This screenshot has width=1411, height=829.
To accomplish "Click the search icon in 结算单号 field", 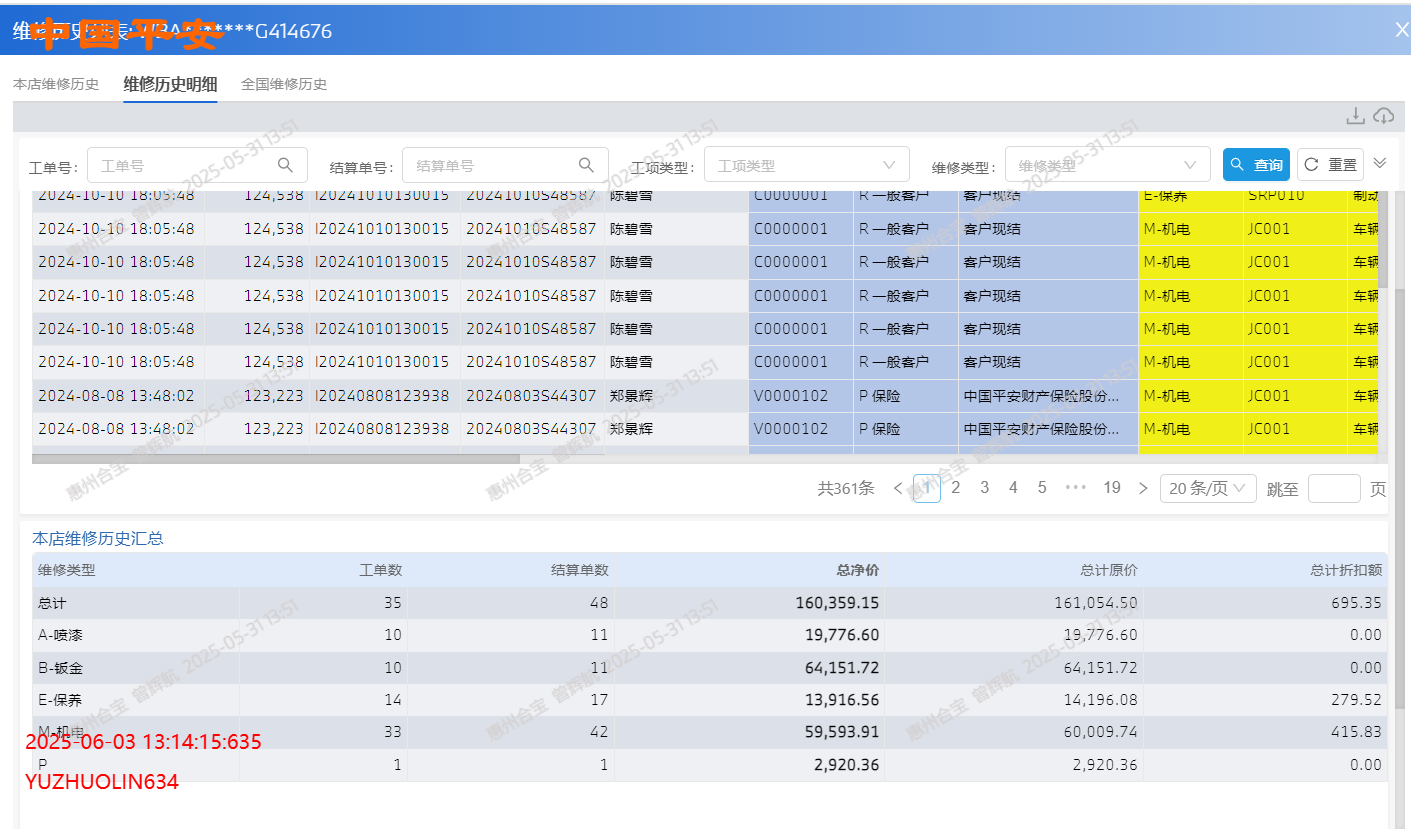I will 586,165.
